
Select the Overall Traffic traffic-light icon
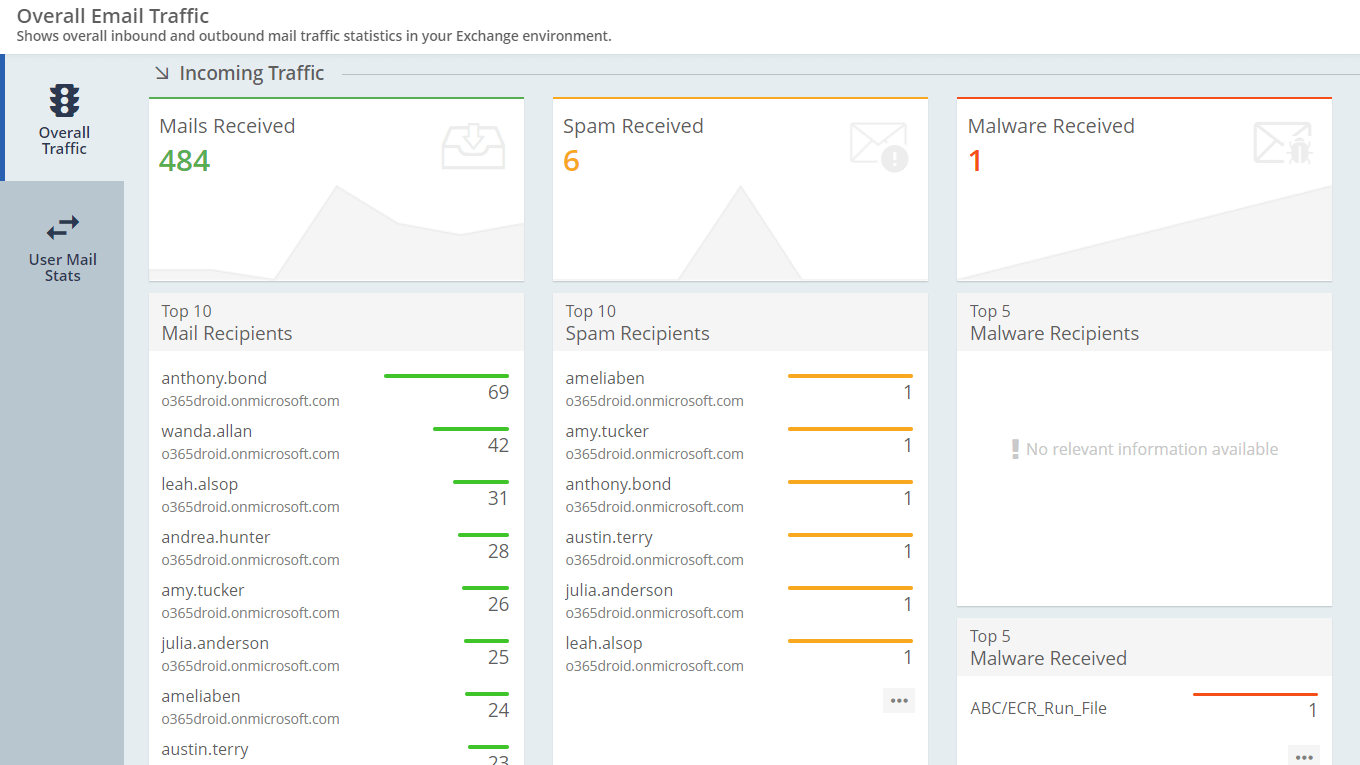point(64,100)
